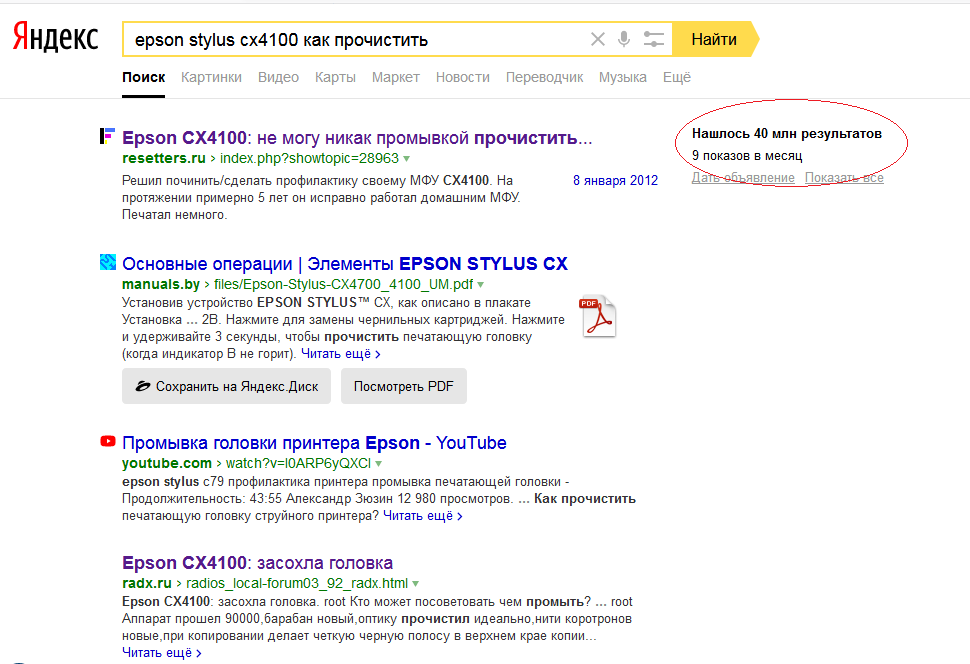The image size is (970, 664).
Task: Click the 8 января 2012 date
Action: coord(616,180)
